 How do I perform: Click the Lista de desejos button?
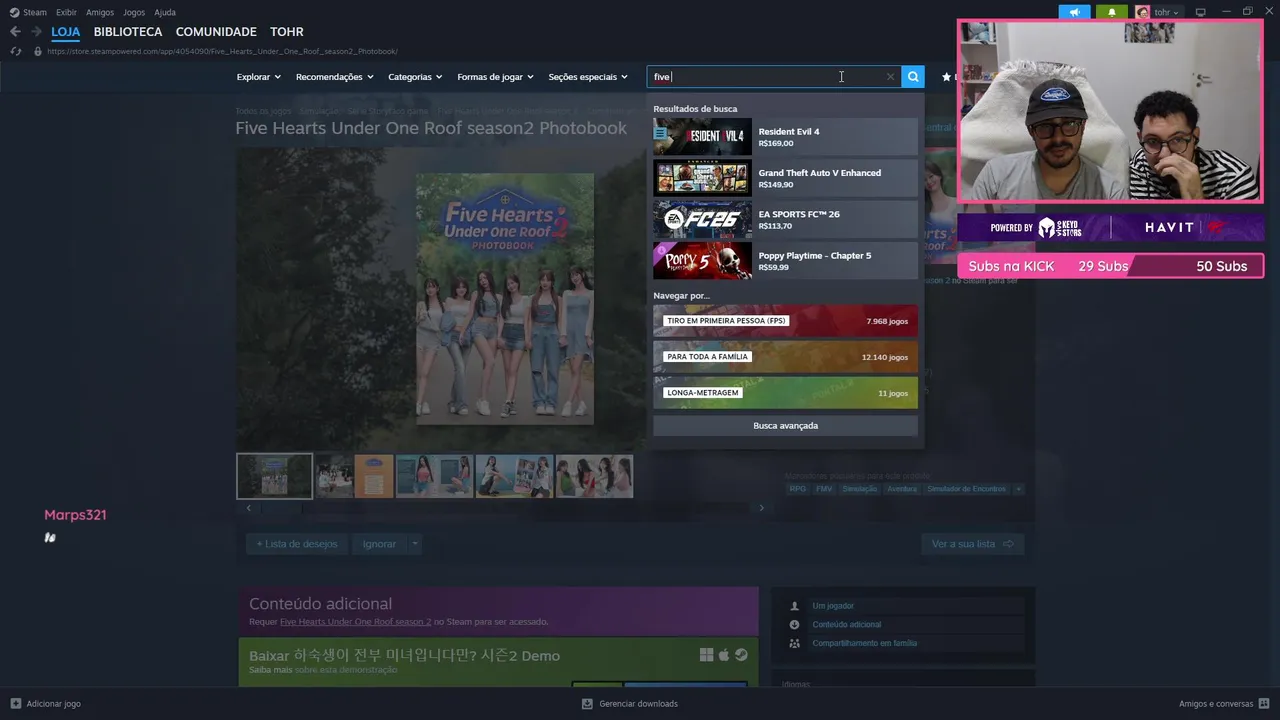[297, 544]
